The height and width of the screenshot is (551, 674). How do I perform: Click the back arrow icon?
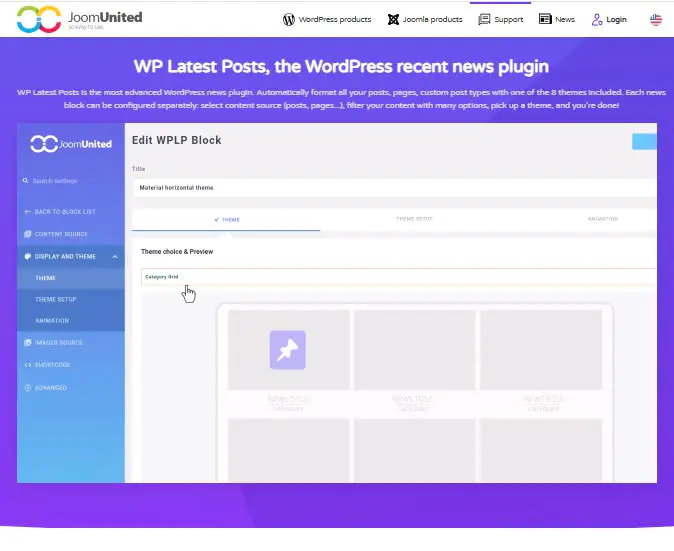click(x=28, y=211)
